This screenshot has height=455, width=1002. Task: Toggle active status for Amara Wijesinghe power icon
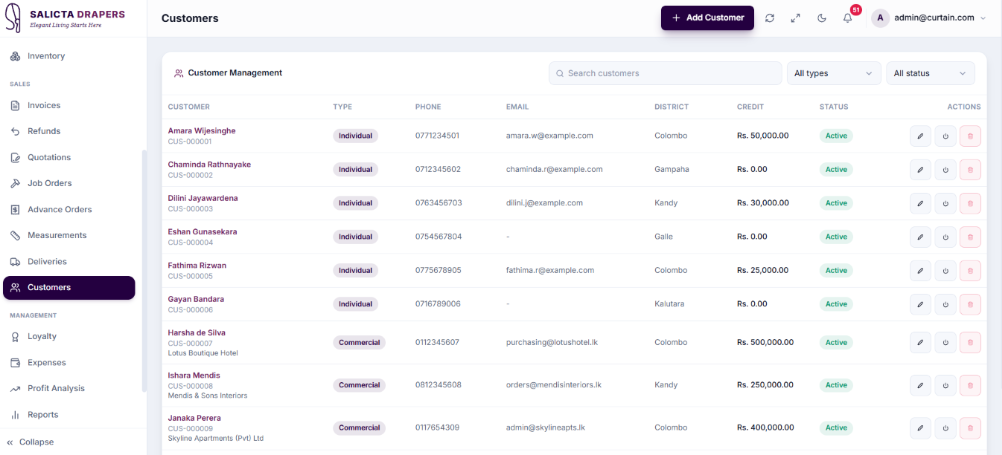click(946, 135)
